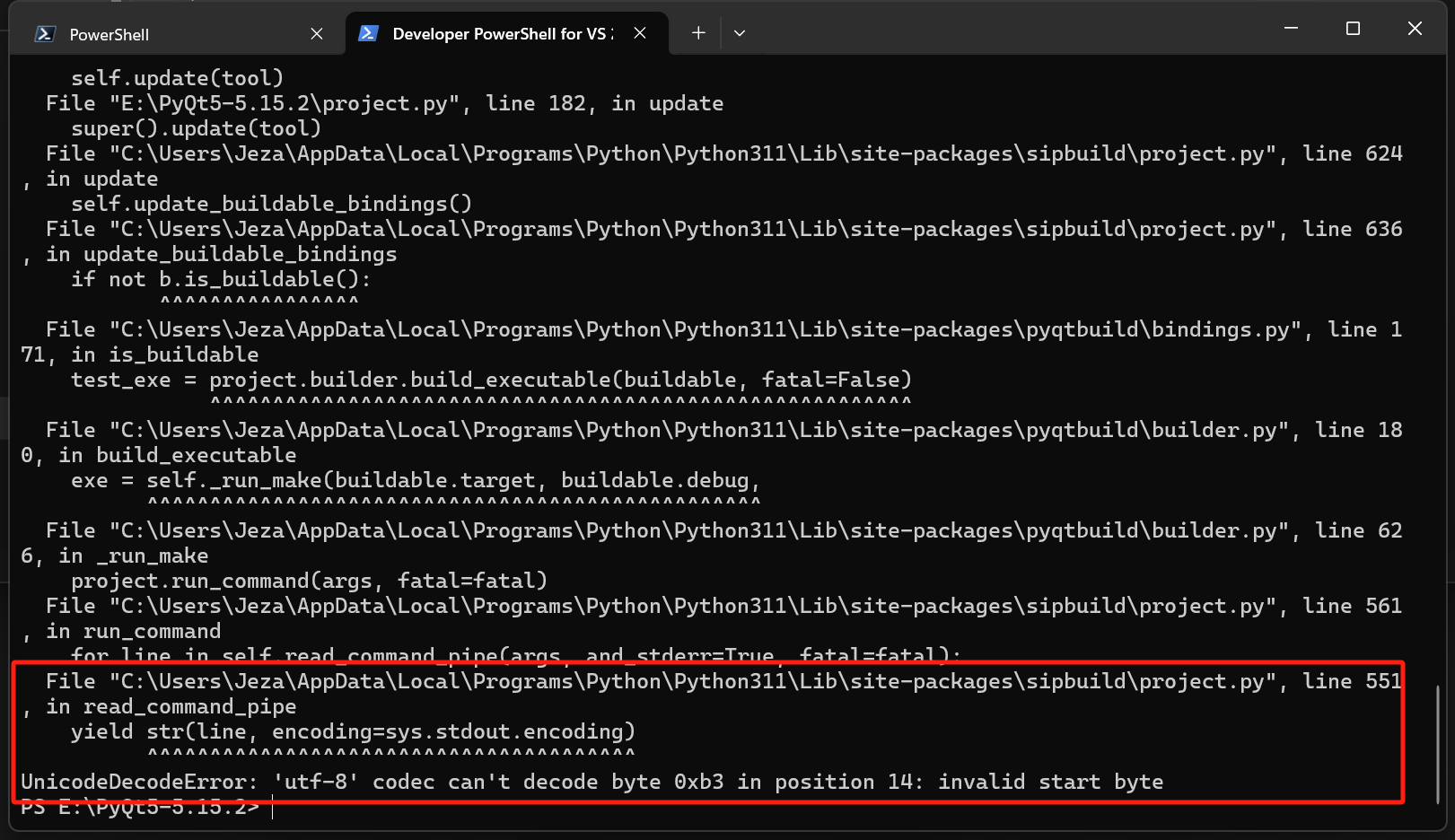Focus the PS E:\PyQt5-5.15.2 prompt line
Image resolution: width=1455 pixels, height=840 pixels.
144,808
